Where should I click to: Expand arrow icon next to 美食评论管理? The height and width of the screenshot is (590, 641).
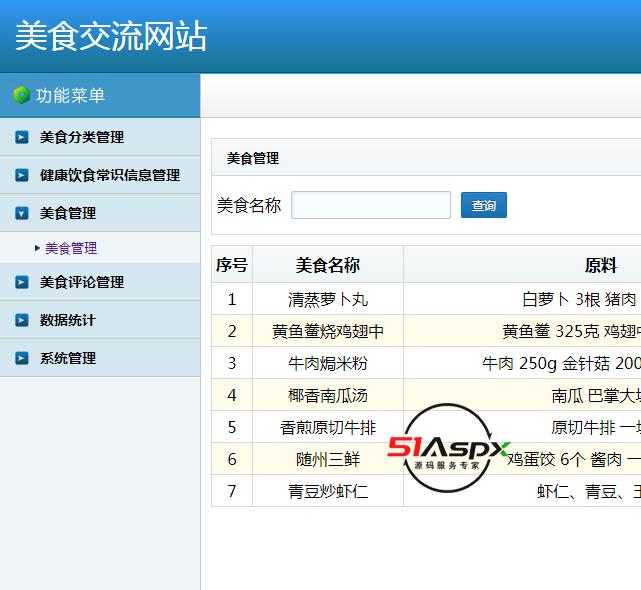[22, 282]
